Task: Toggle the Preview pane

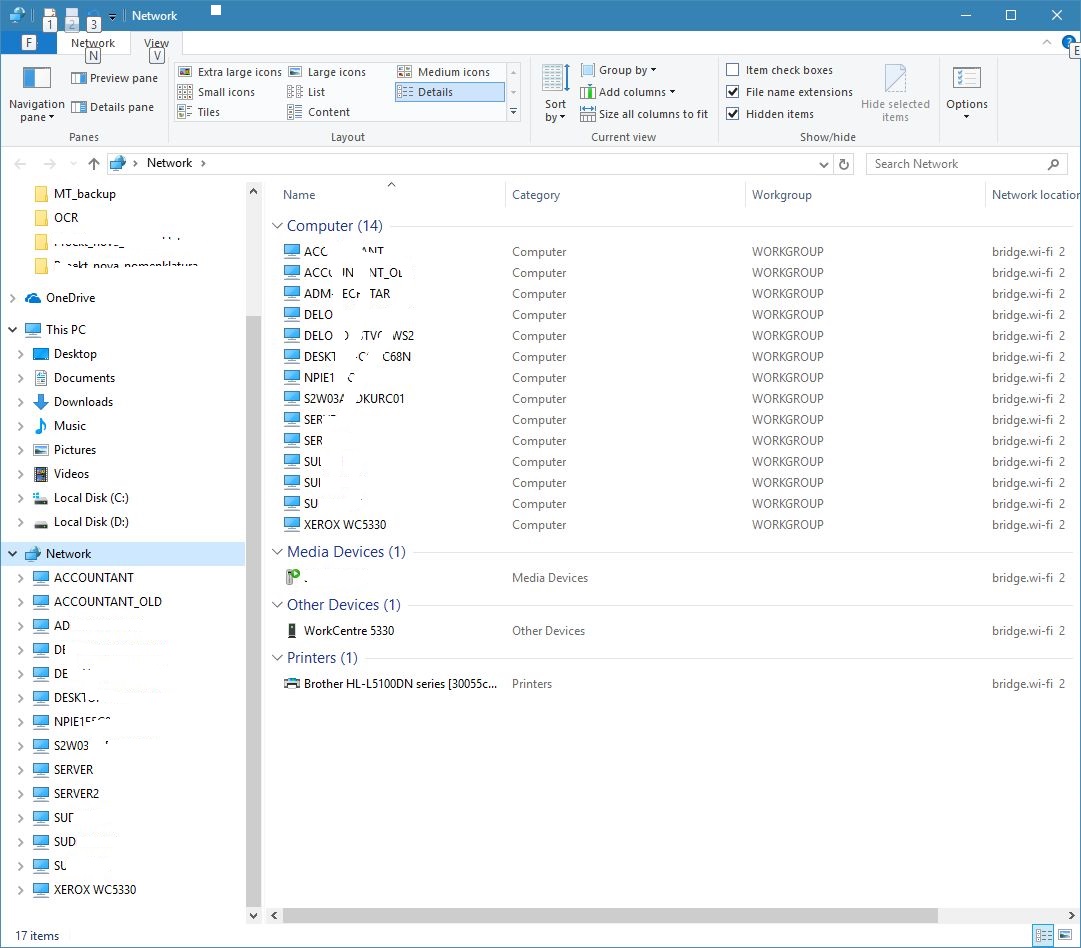Action: (x=114, y=78)
